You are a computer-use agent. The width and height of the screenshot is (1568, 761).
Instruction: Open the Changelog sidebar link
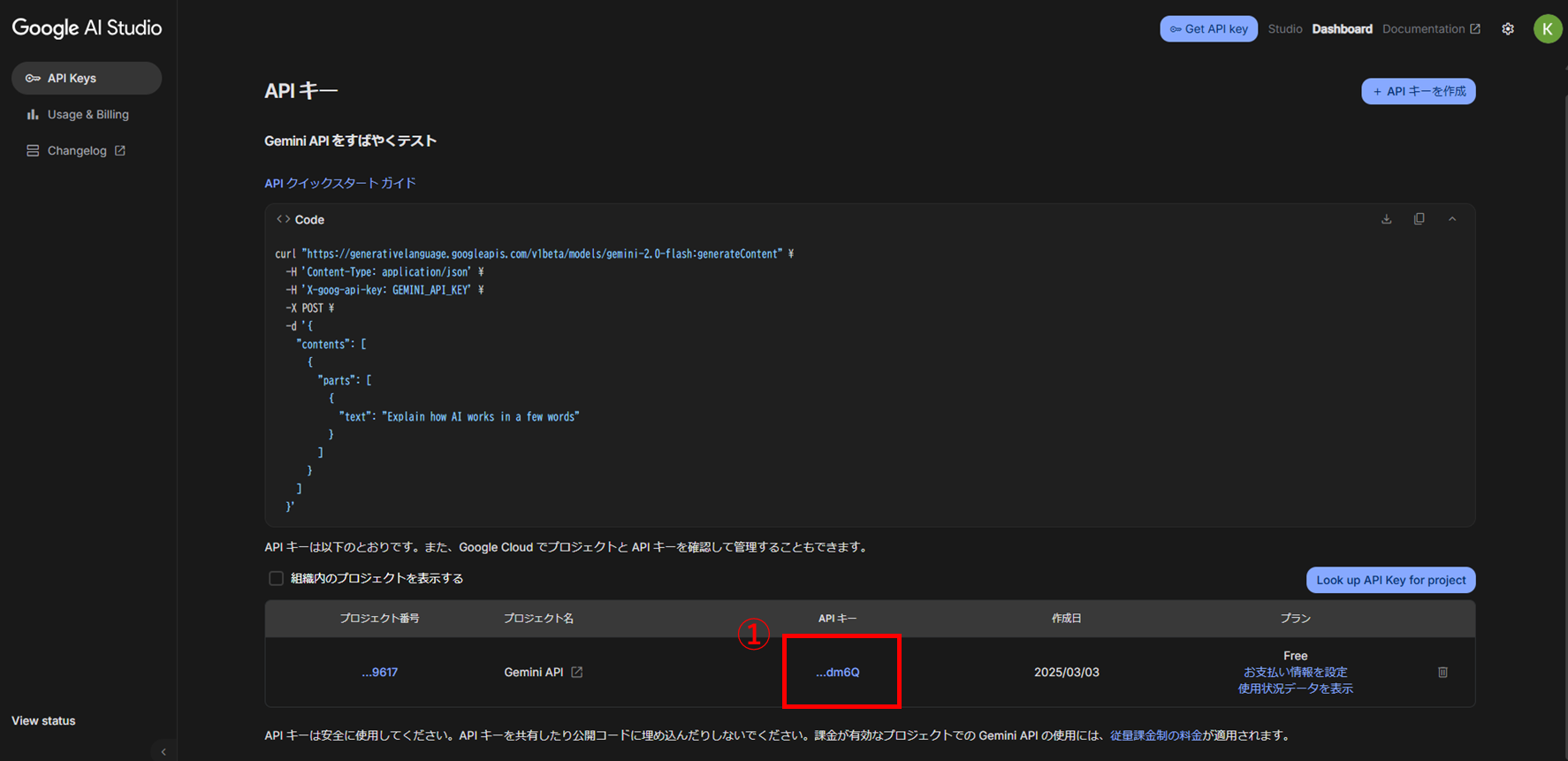point(77,151)
